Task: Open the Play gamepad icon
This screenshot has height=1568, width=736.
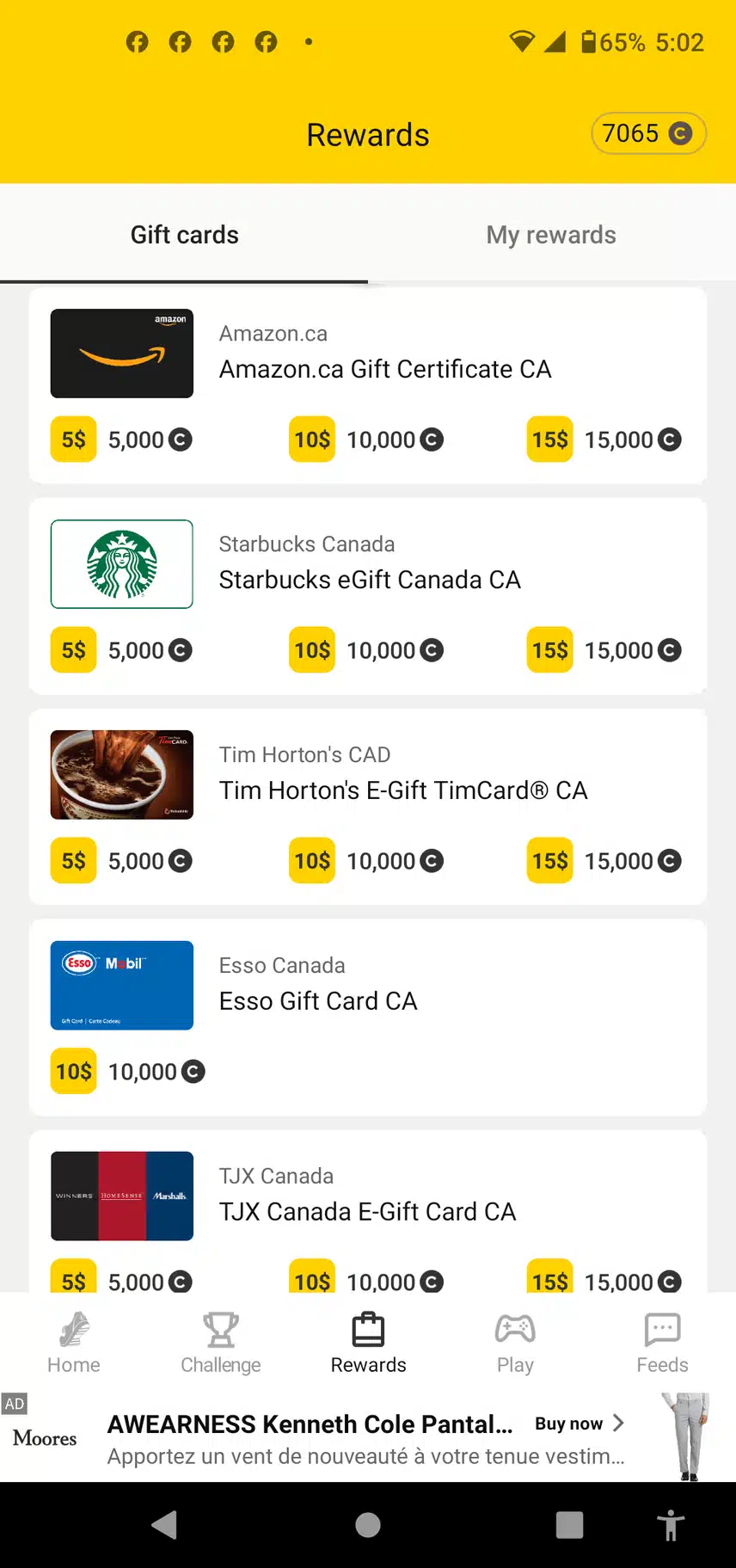Action: (x=515, y=1330)
